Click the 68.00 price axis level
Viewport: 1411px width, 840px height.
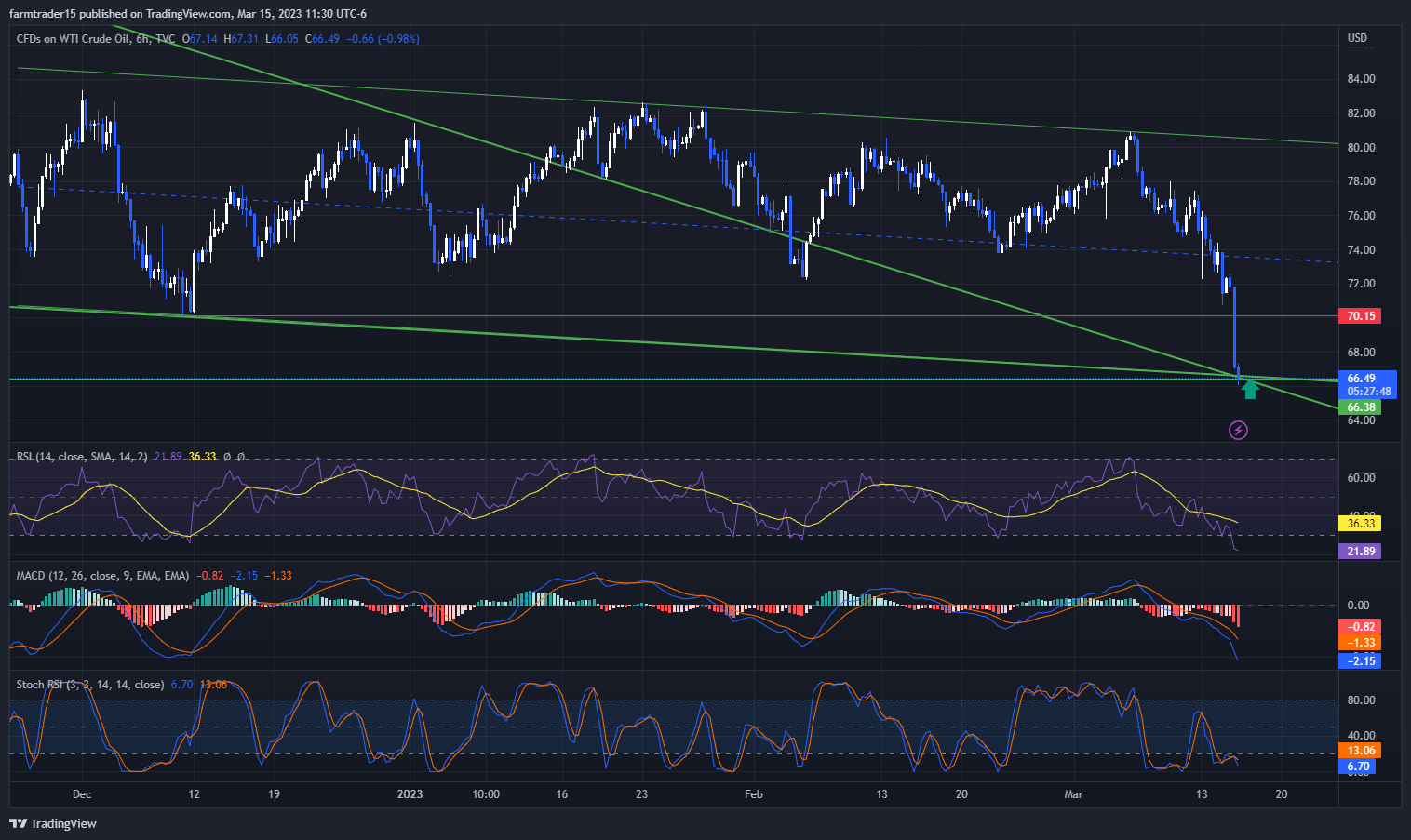click(1362, 353)
